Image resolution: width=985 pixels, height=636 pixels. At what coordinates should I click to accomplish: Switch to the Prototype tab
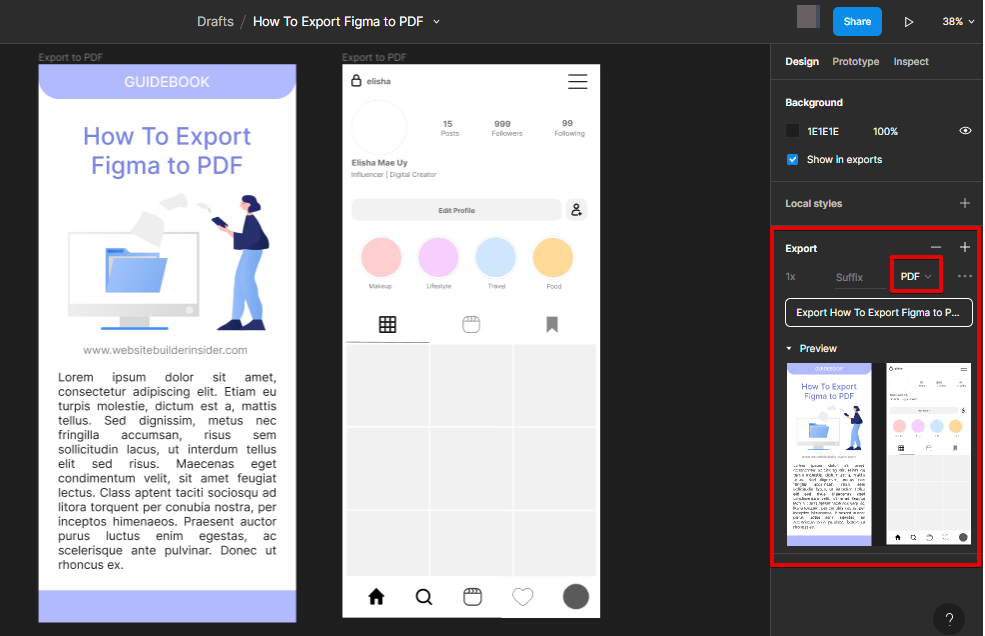point(855,62)
